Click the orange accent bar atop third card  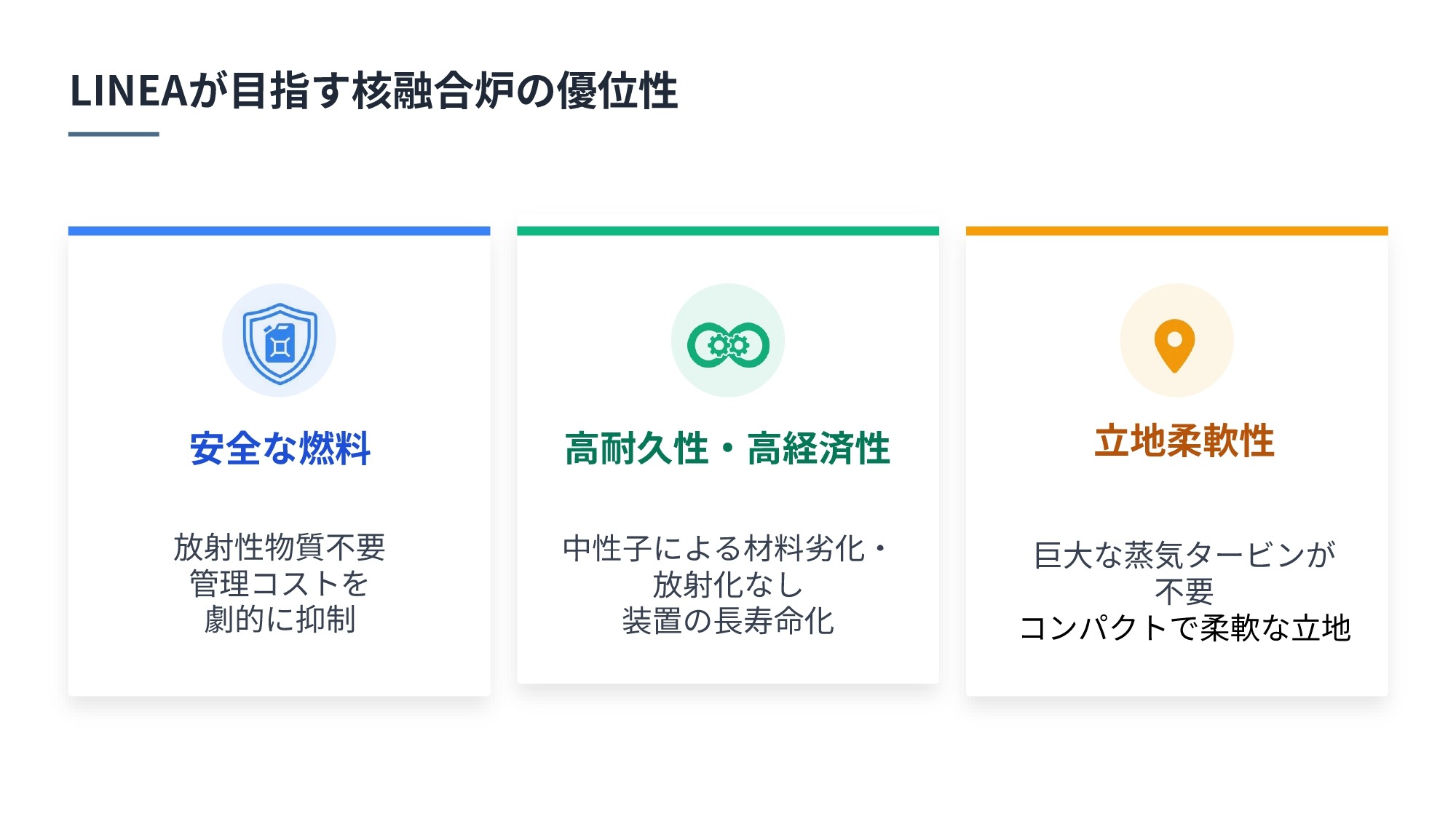[1176, 231]
